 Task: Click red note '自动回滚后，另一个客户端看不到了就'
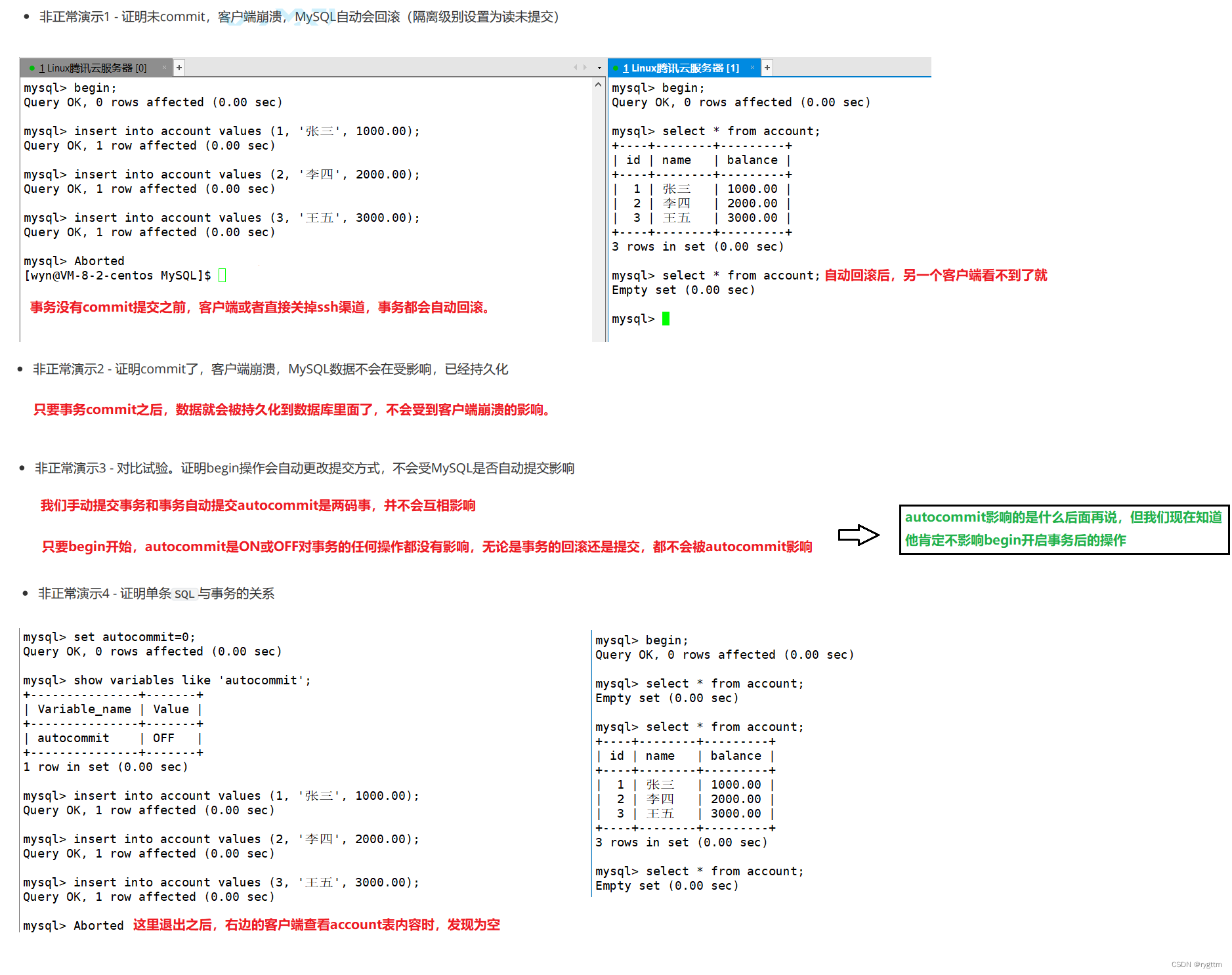[936, 276]
